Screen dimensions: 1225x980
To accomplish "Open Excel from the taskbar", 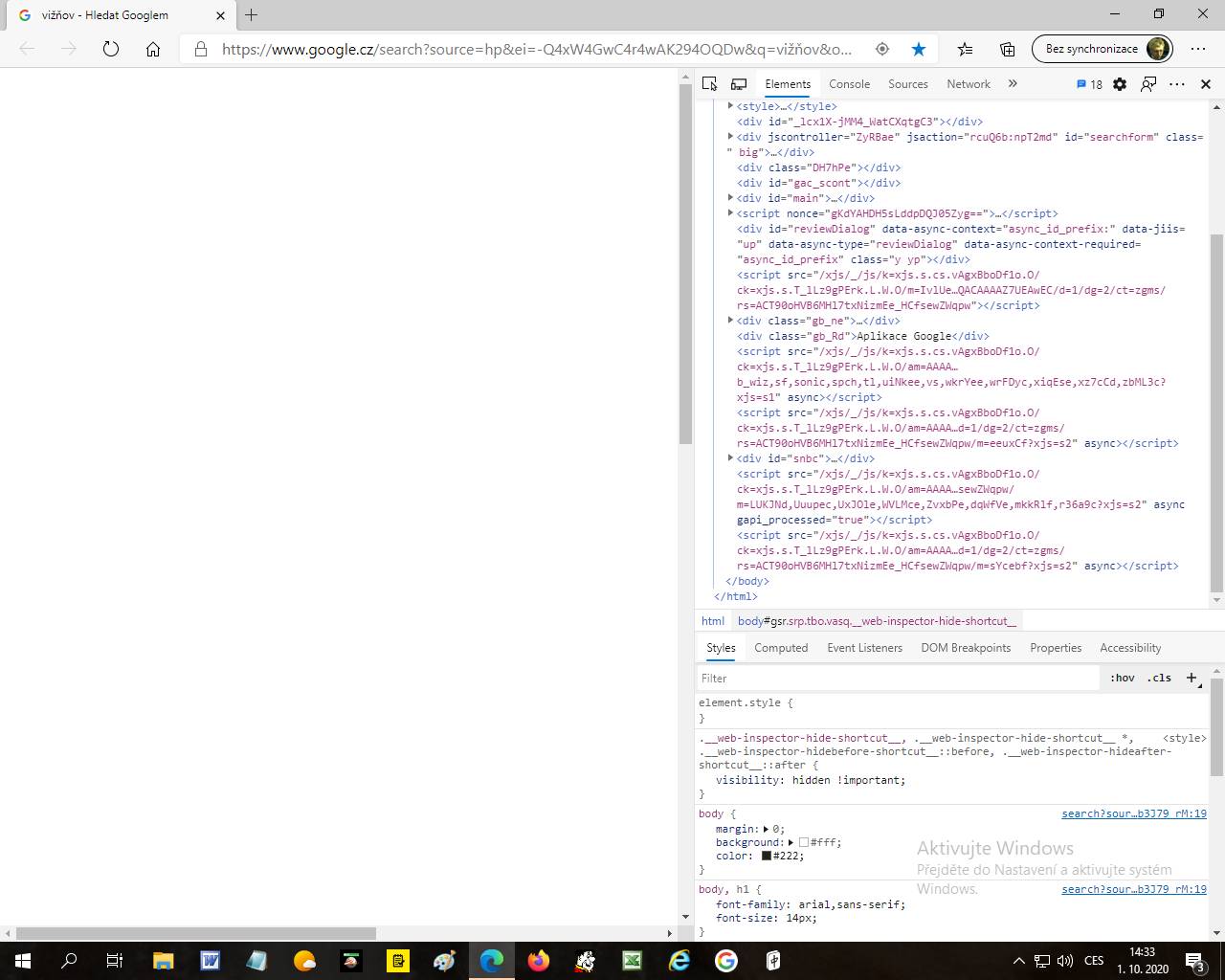I will click(633, 960).
